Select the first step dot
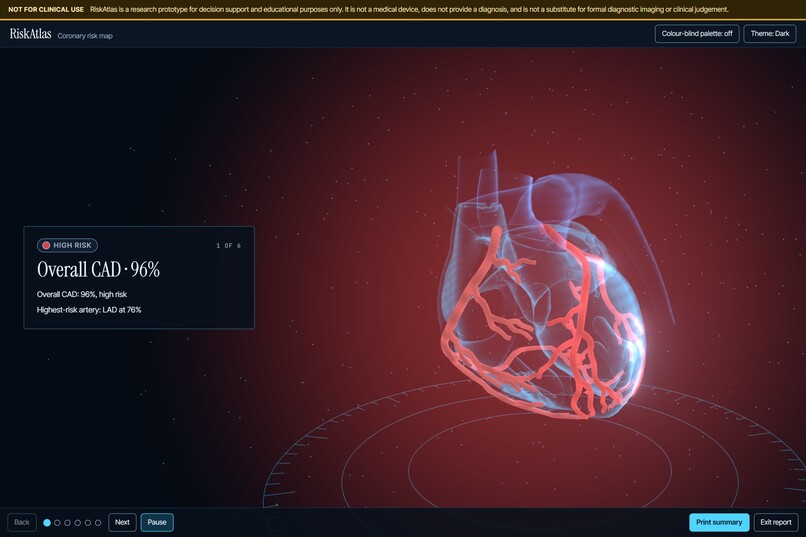The width and height of the screenshot is (806, 537). pyautogui.click(x=47, y=523)
